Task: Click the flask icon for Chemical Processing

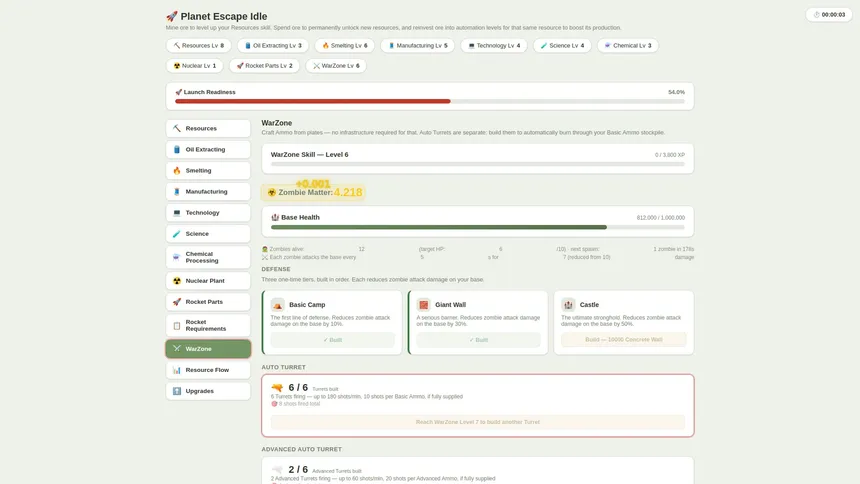Action: (x=177, y=257)
